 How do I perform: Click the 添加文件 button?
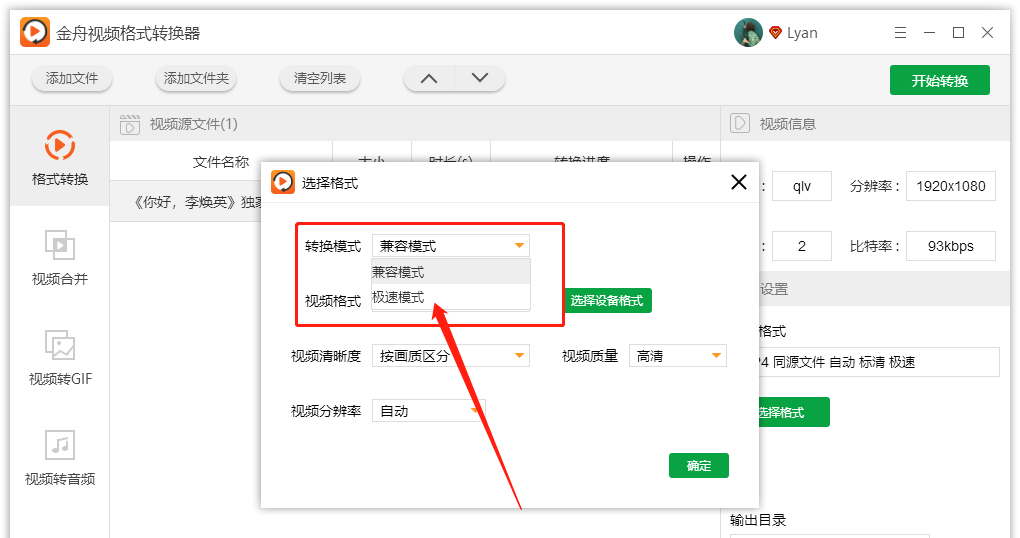point(72,78)
